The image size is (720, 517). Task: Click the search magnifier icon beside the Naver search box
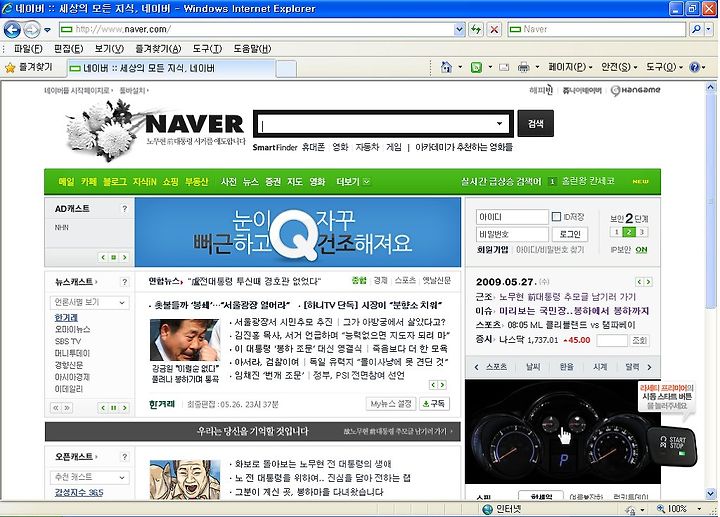point(696,29)
